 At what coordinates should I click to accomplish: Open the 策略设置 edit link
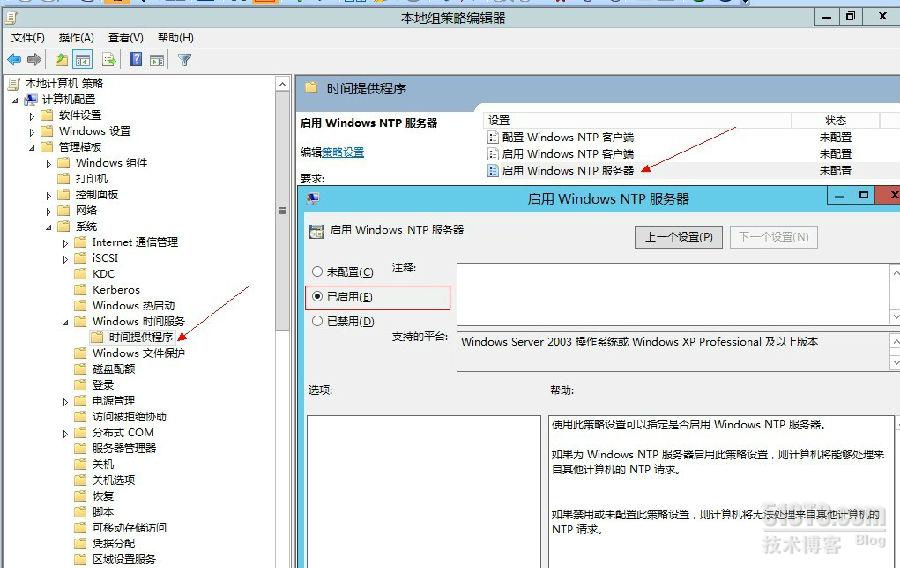coord(343,152)
